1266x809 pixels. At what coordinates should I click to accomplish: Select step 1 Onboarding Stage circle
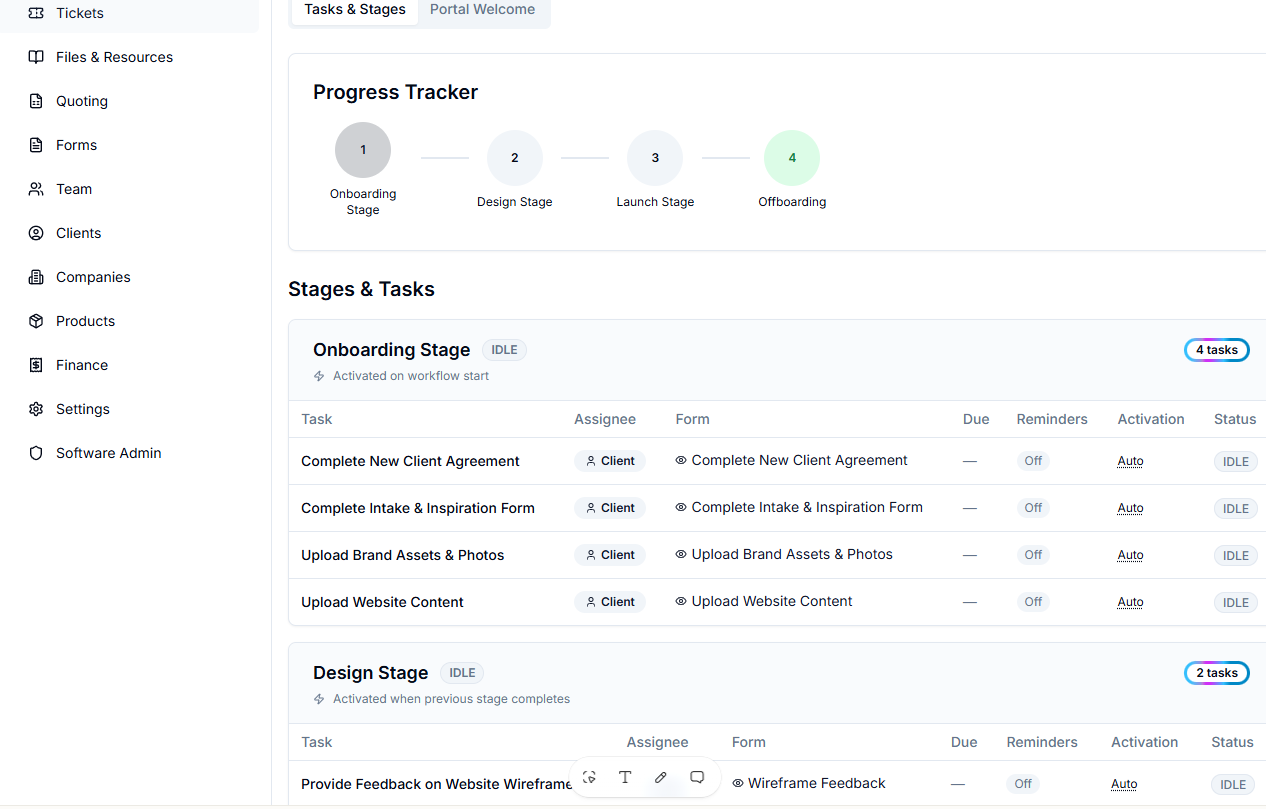[363, 150]
